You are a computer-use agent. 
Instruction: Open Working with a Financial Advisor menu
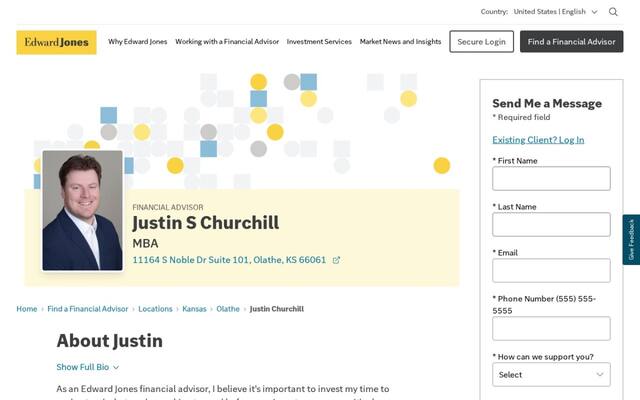pyautogui.click(x=227, y=42)
